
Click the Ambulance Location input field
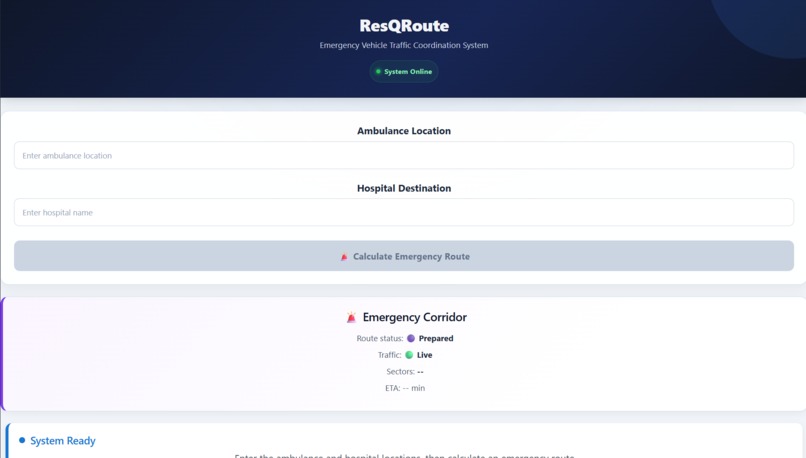click(x=404, y=155)
